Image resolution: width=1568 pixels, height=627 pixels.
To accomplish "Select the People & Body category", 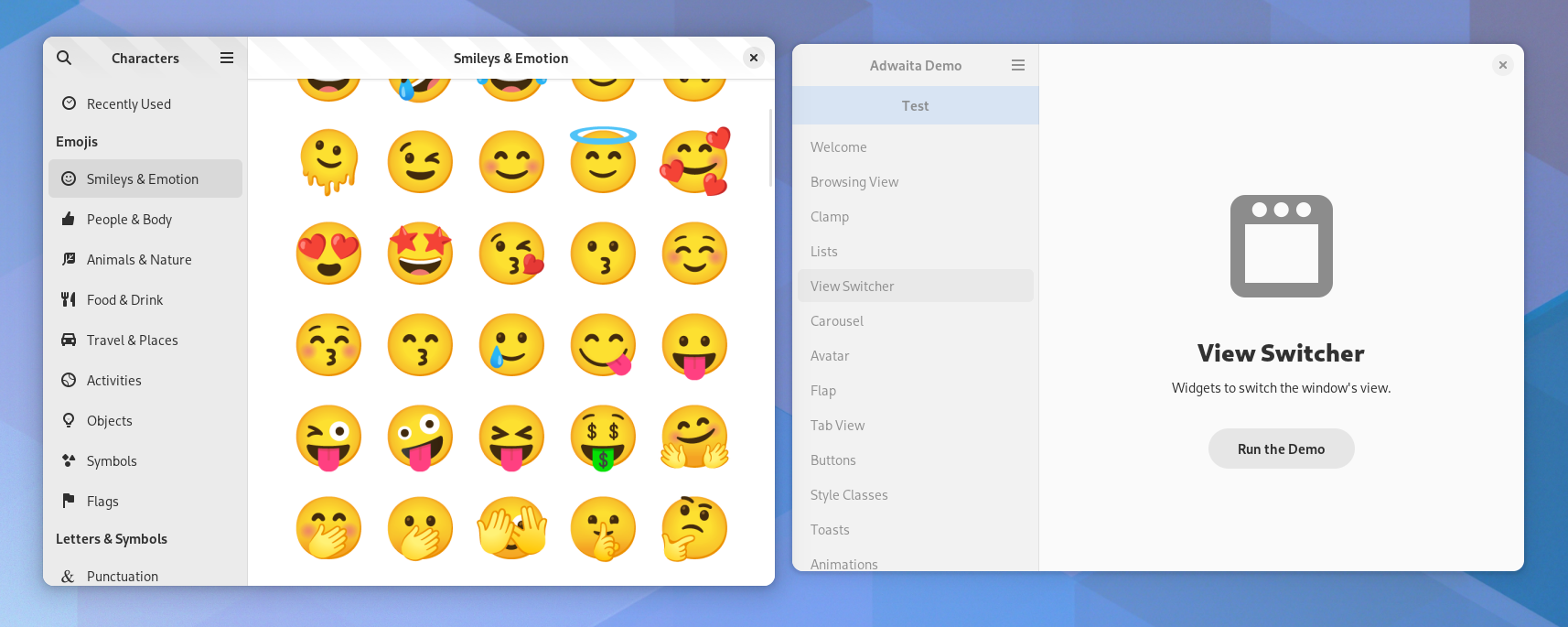I will pos(129,220).
